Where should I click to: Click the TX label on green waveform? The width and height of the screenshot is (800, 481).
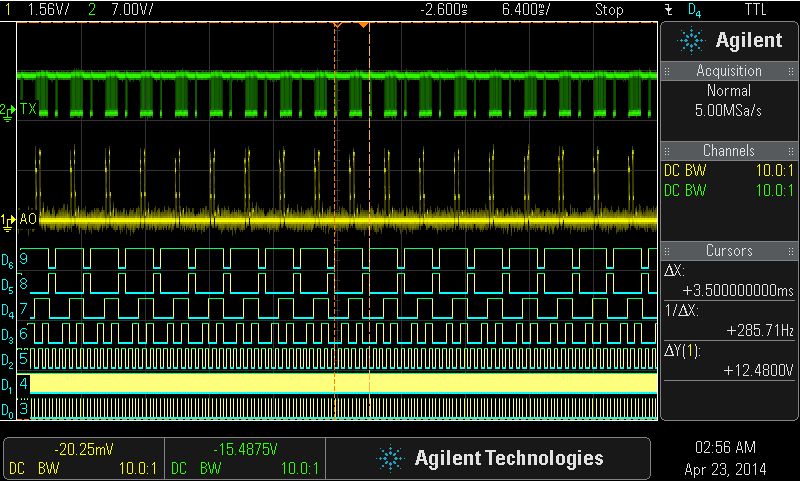(x=28, y=109)
